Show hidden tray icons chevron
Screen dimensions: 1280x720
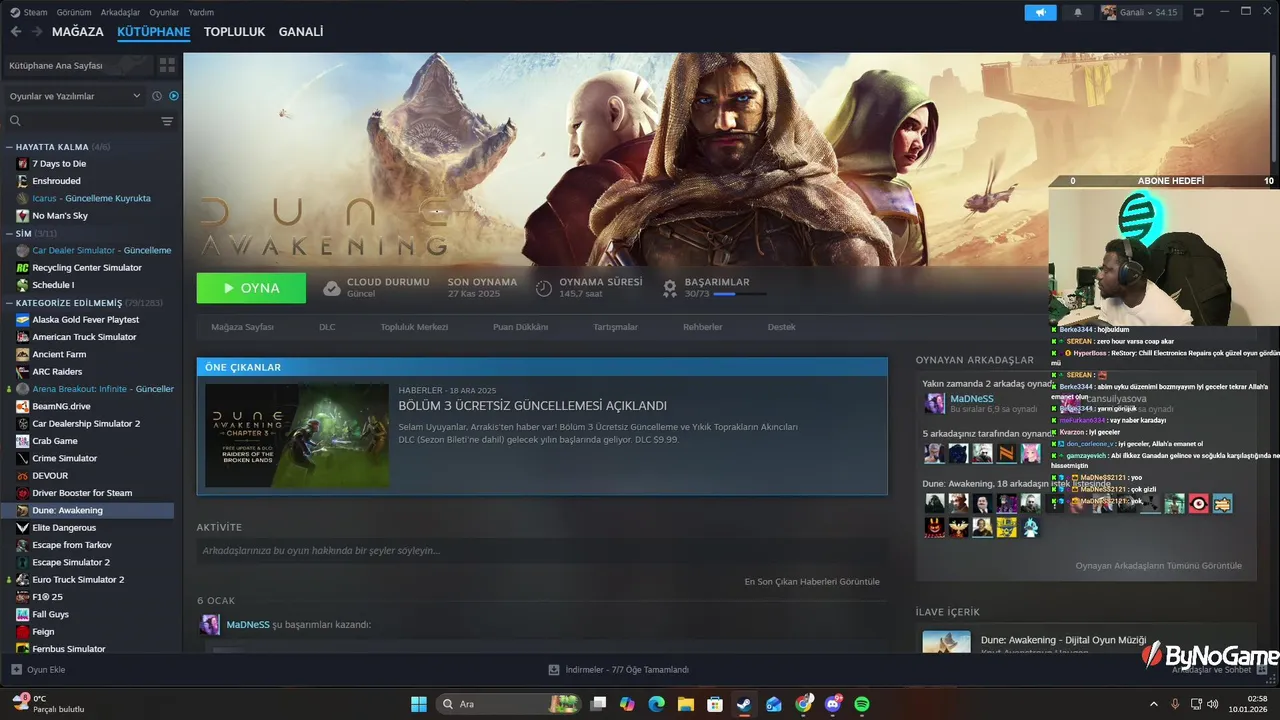point(1154,704)
